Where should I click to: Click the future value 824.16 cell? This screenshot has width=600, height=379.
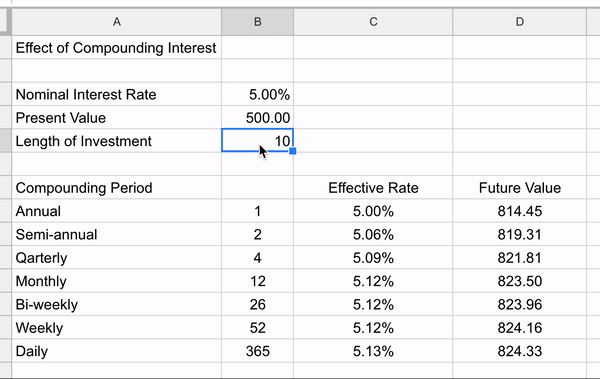tap(519, 328)
